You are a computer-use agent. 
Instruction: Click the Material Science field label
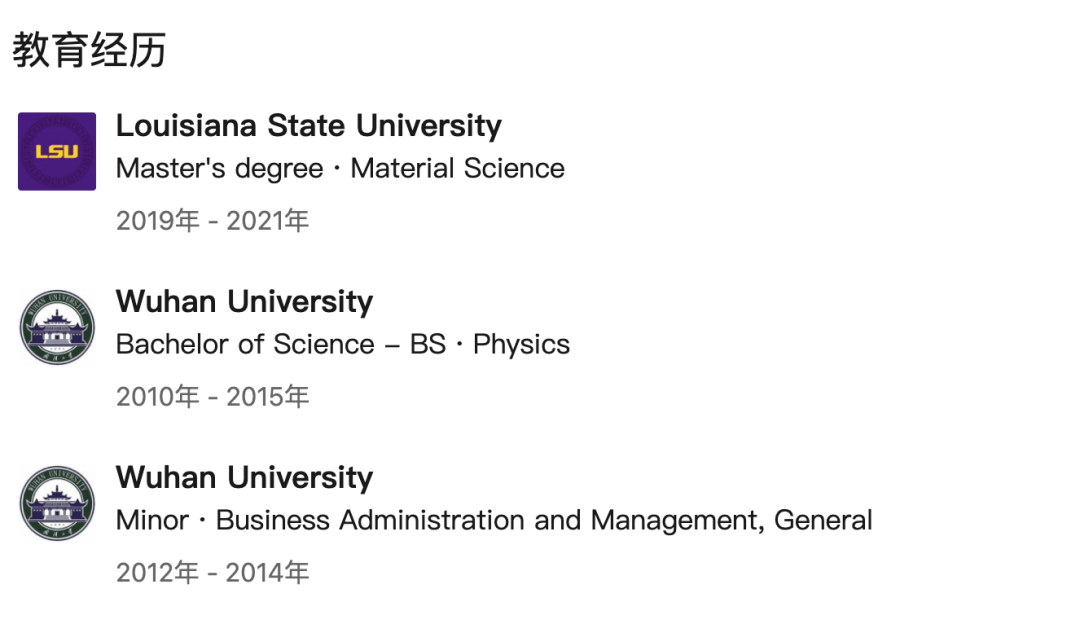point(457,169)
